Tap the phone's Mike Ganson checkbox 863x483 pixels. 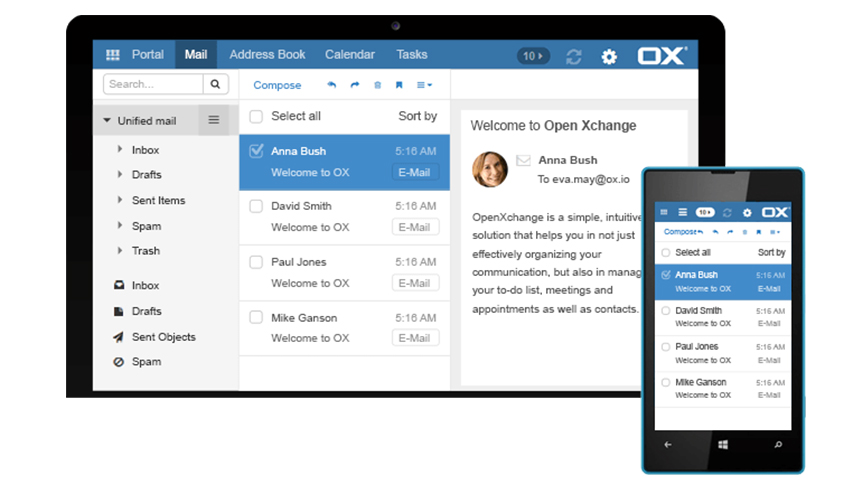click(666, 382)
